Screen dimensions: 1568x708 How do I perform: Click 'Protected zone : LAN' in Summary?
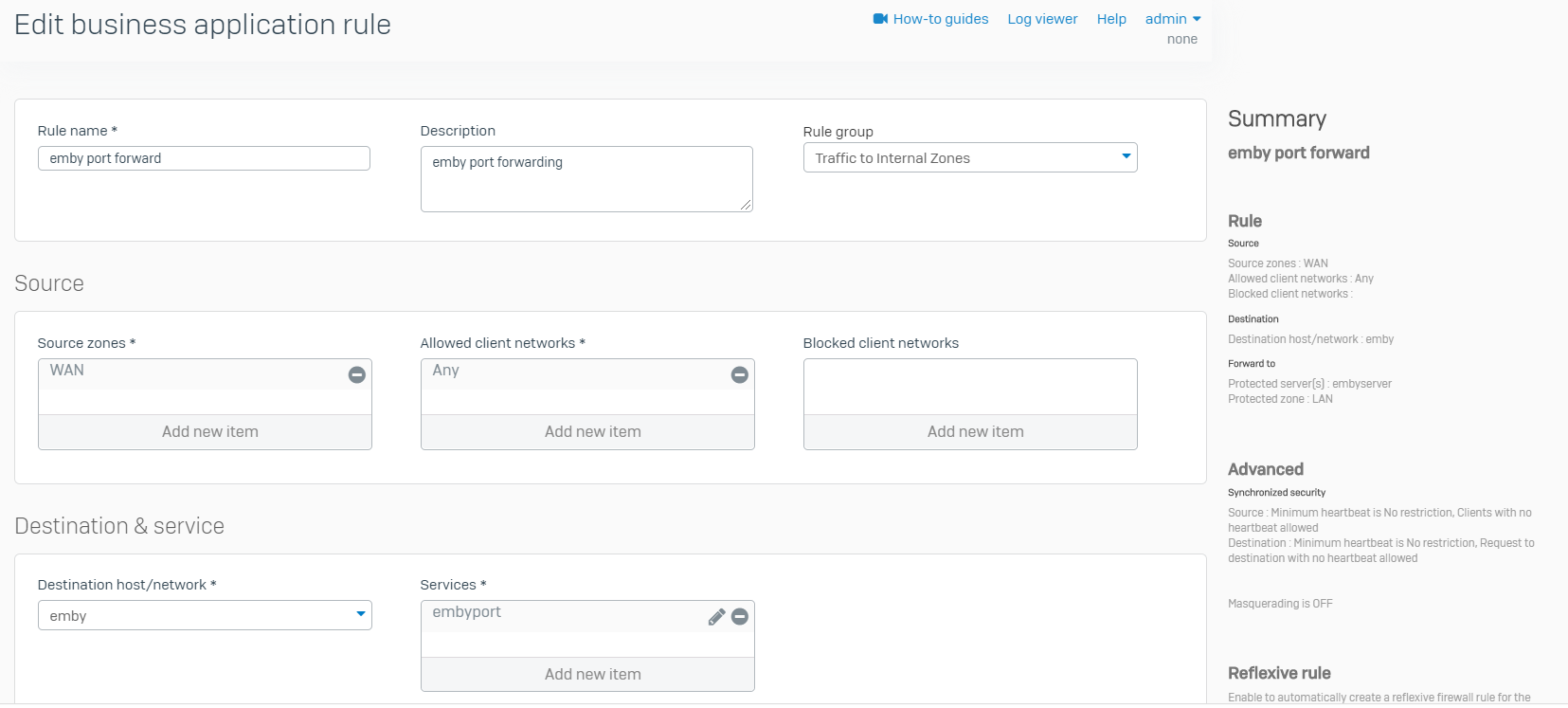tap(1281, 399)
